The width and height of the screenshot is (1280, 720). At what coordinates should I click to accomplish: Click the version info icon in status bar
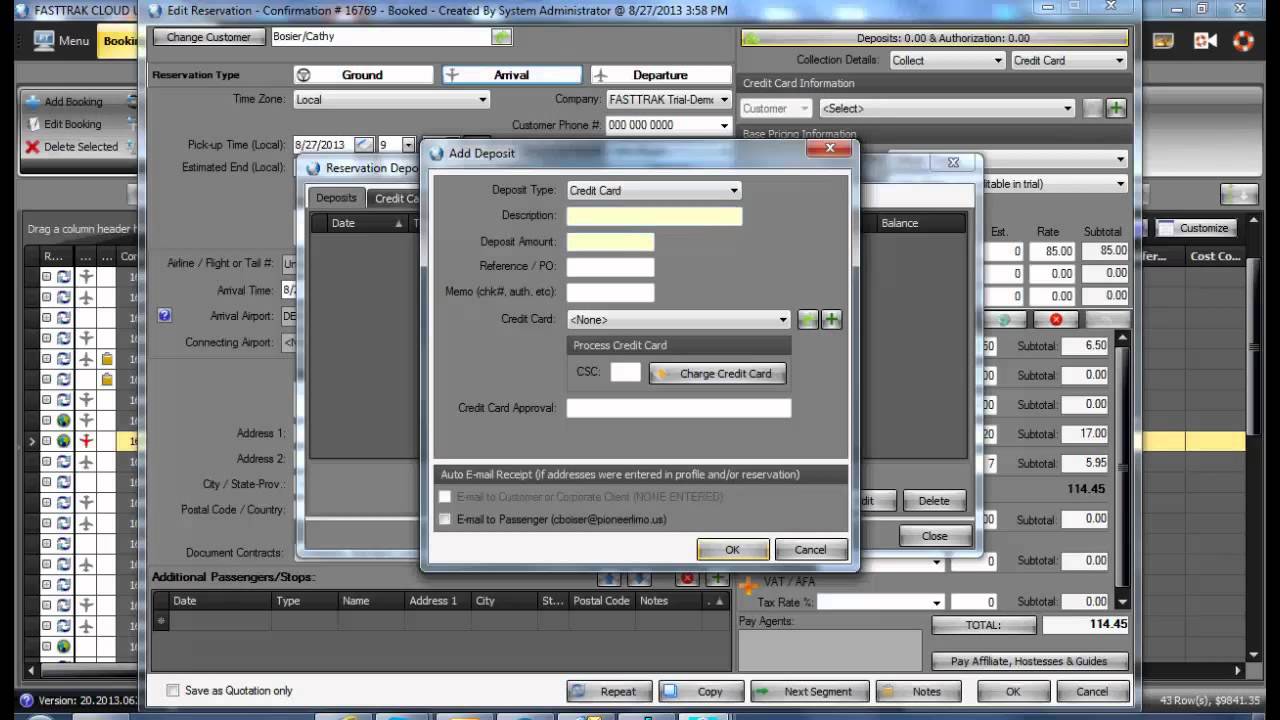(27, 700)
